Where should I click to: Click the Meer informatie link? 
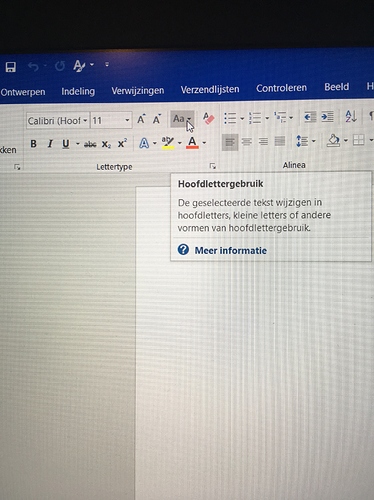click(231, 250)
